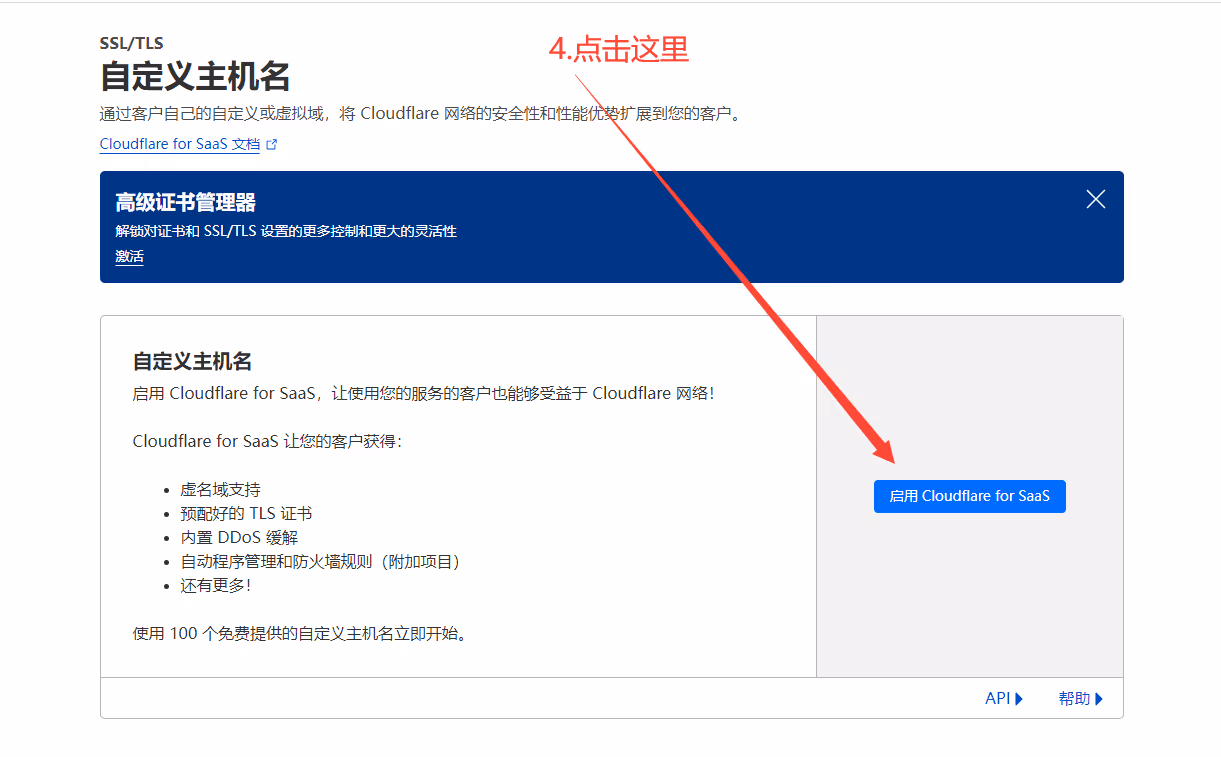Click the 虚名域支持 list item

coord(220,490)
